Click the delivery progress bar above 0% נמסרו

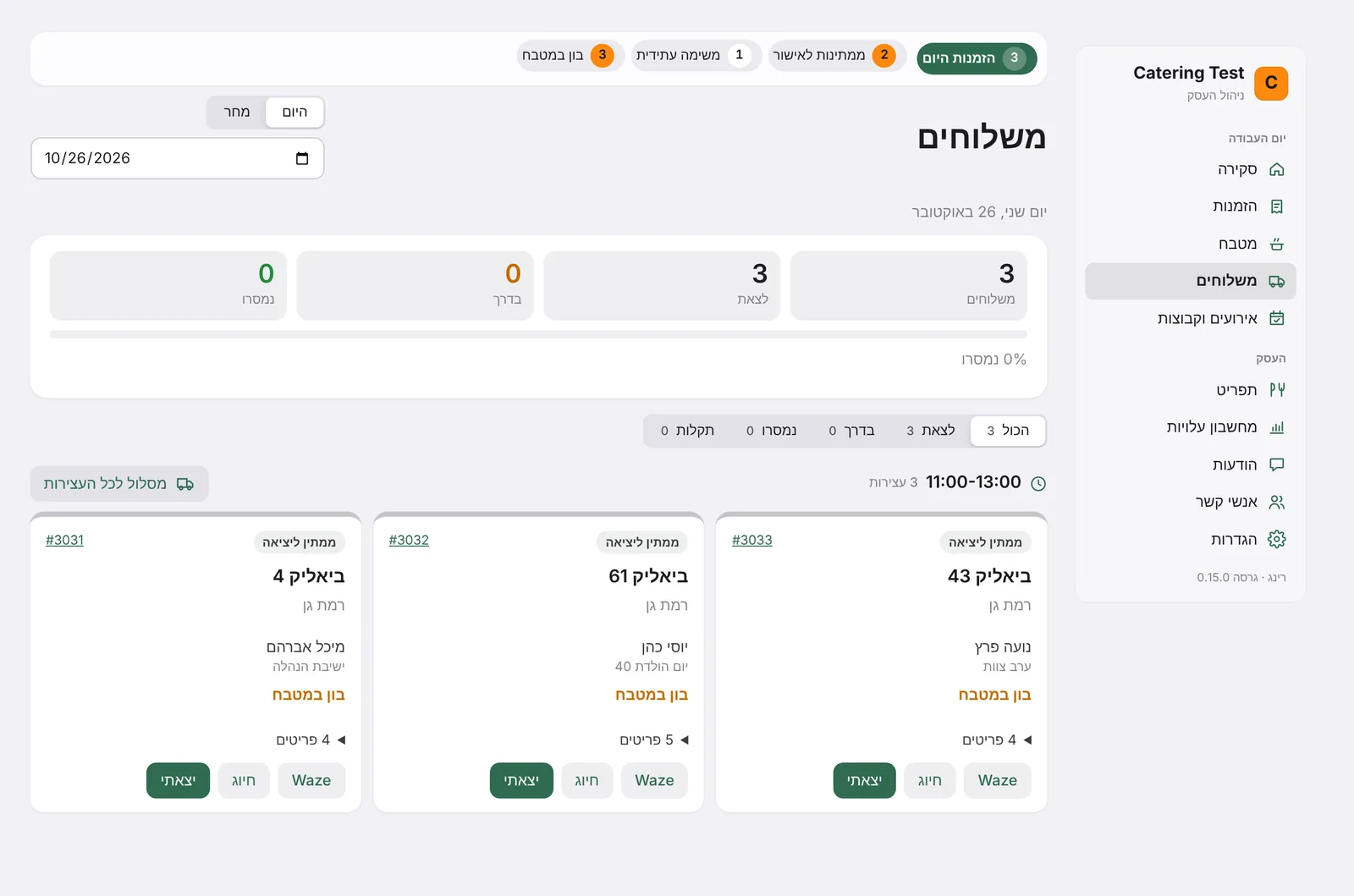pos(538,335)
